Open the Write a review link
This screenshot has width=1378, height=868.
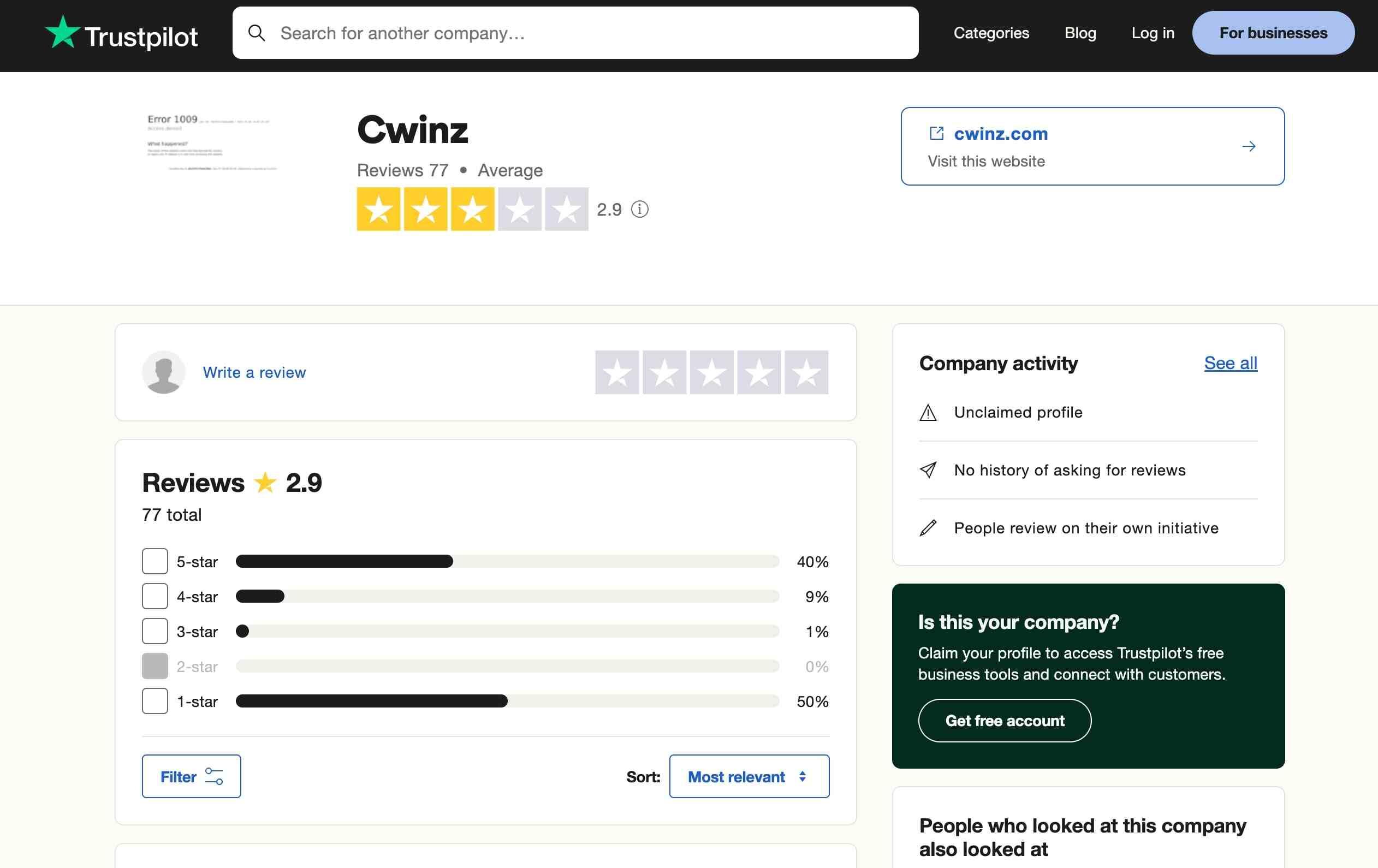tap(254, 372)
